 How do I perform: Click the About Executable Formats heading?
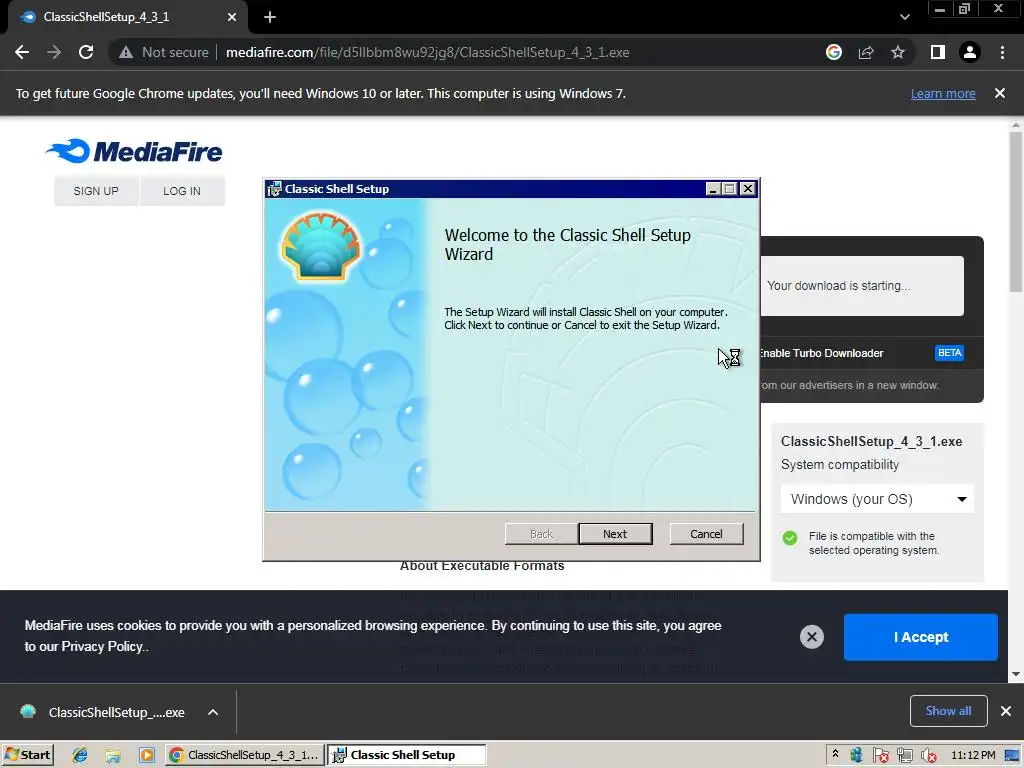pyautogui.click(x=482, y=566)
